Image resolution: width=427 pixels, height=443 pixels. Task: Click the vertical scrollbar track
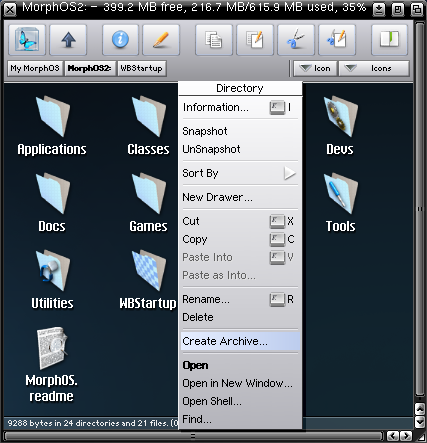pyautogui.click(x=420, y=209)
